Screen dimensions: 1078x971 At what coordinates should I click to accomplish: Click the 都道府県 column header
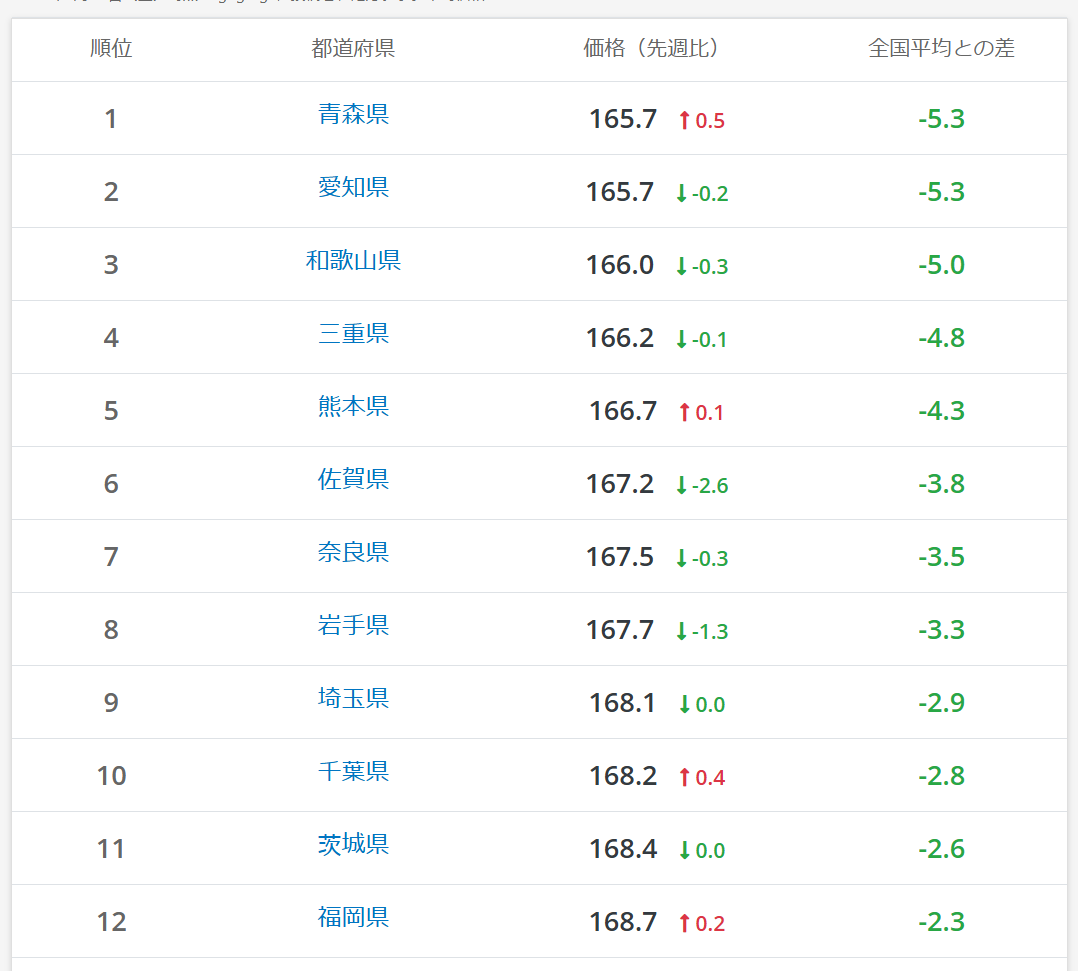pos(353,48)
